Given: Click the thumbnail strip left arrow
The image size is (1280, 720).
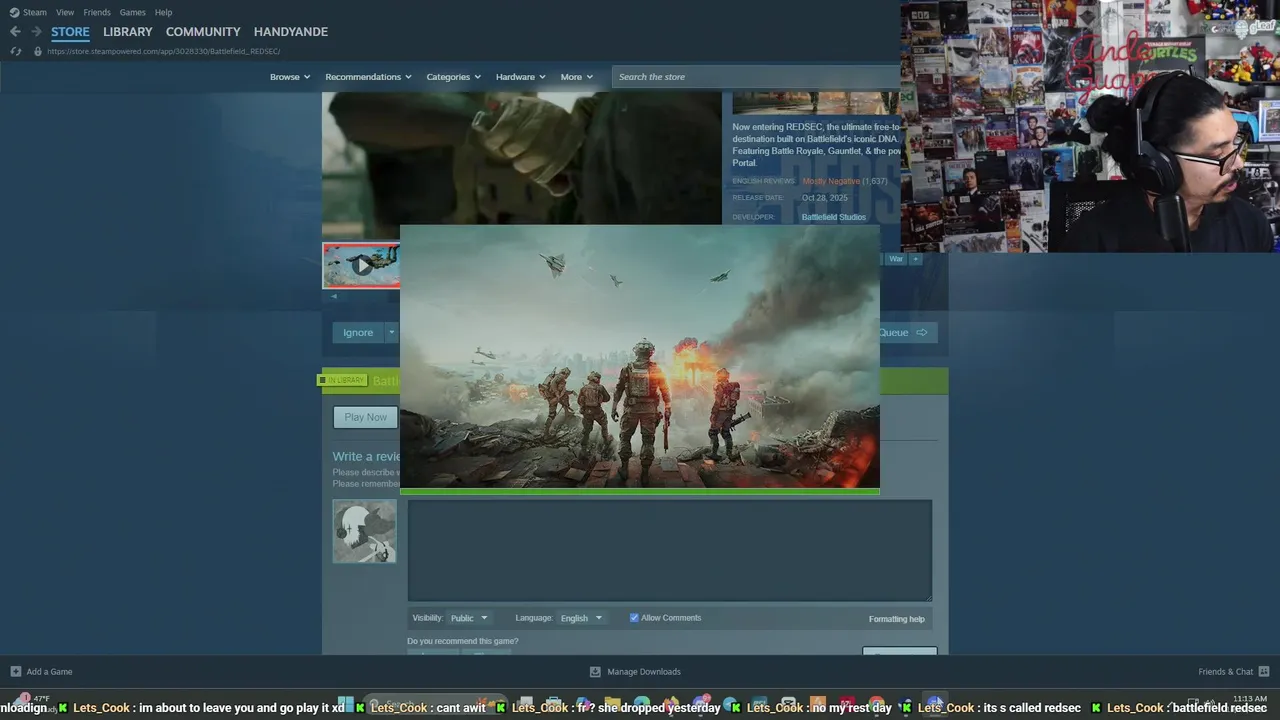Looking at the screenshot, I should (x=333, y=296).
